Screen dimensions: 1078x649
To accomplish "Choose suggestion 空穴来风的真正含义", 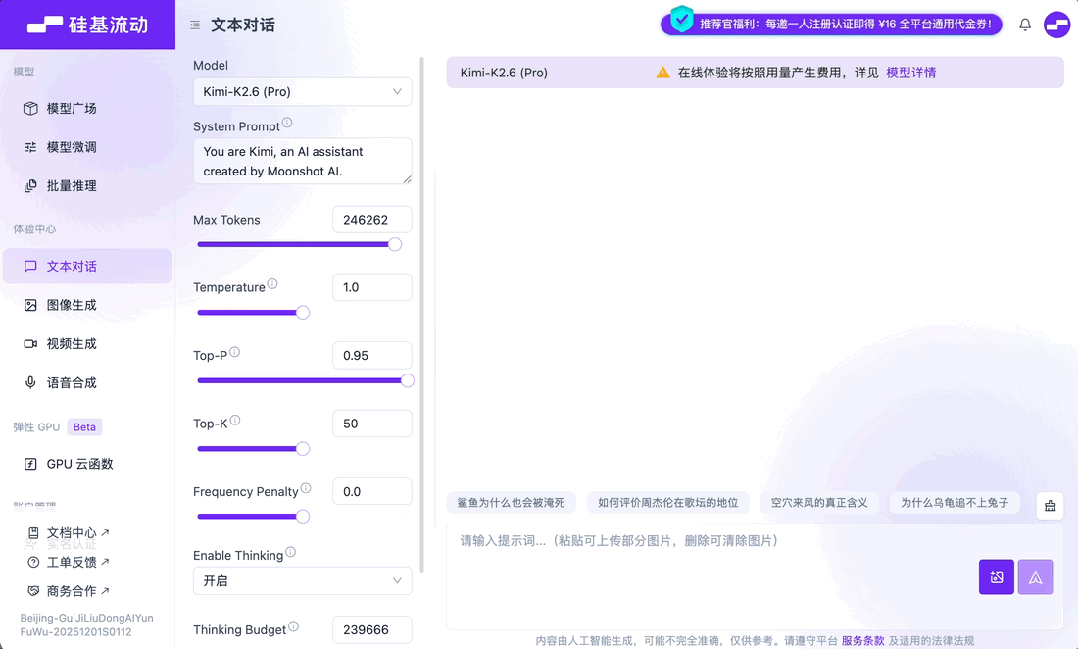I will 819,503.
